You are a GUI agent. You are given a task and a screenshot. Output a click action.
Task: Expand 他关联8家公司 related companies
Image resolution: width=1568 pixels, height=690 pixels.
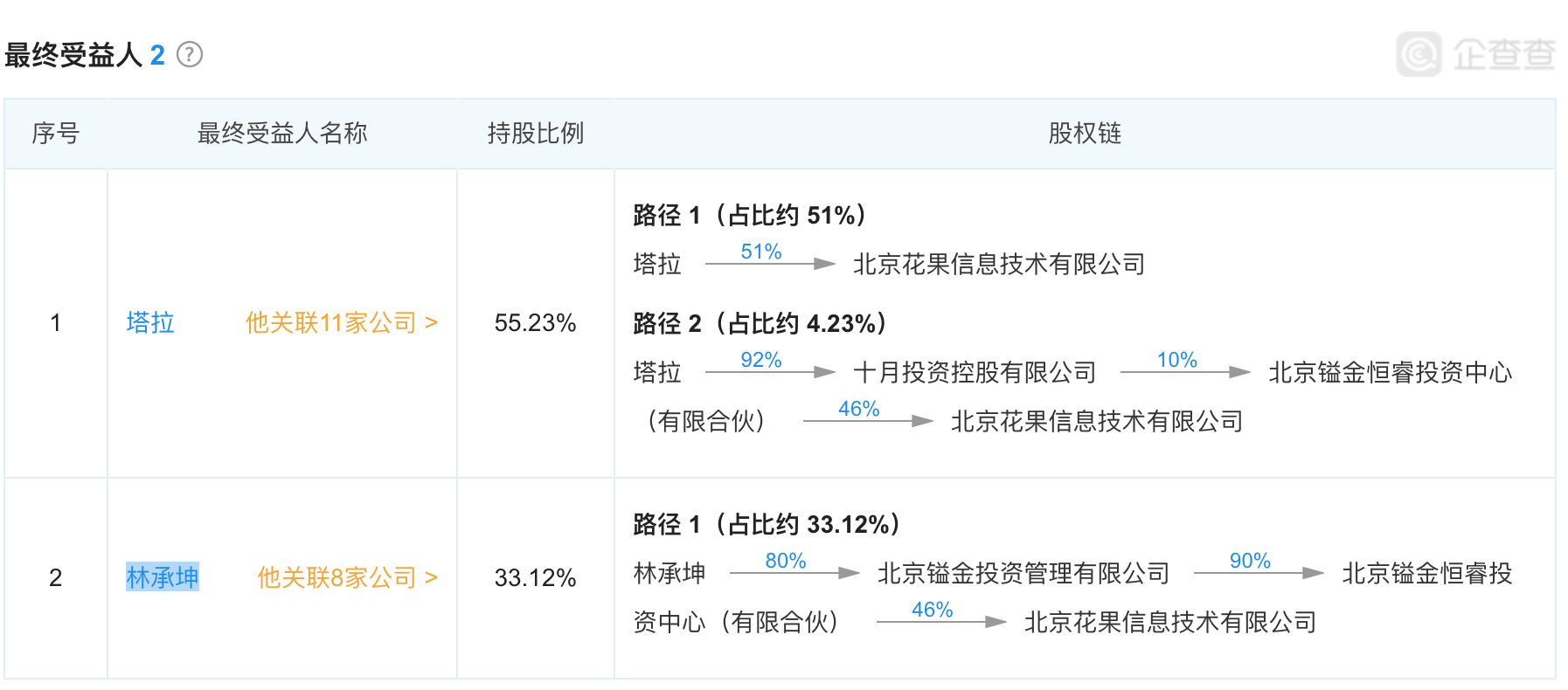click(347, 577)
